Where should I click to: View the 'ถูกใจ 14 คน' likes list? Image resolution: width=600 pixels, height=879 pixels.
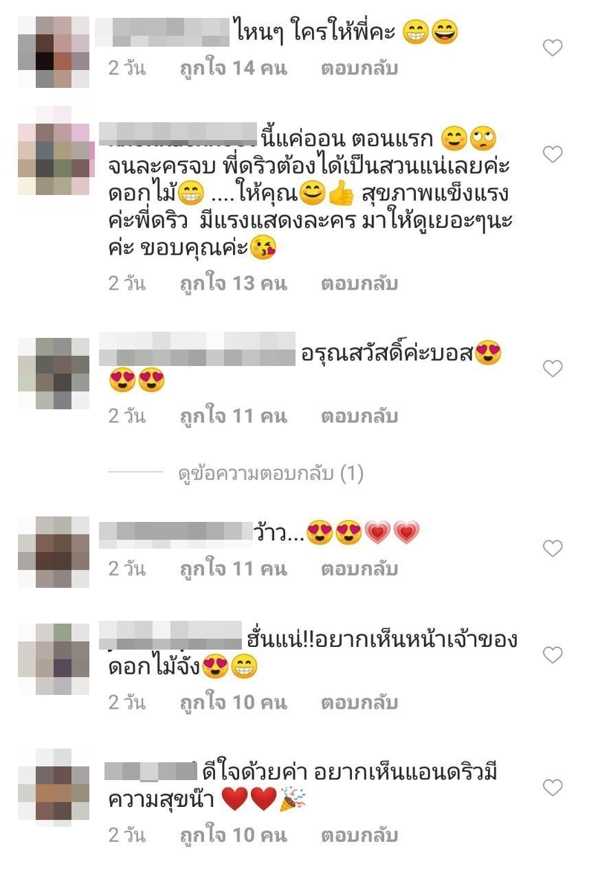tap(233, 68)
